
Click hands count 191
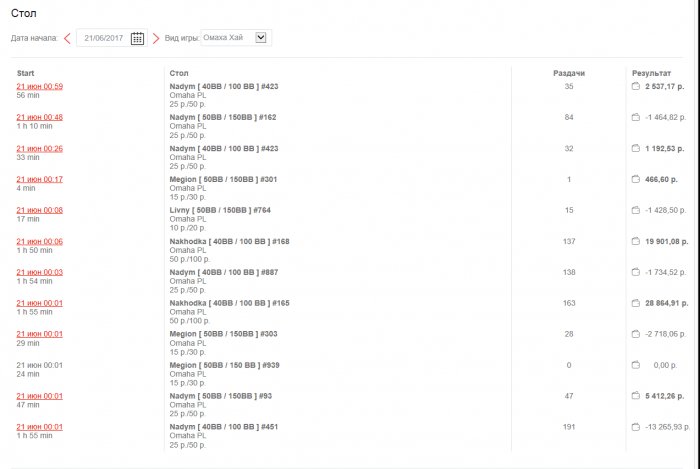(x=569, y=427)
